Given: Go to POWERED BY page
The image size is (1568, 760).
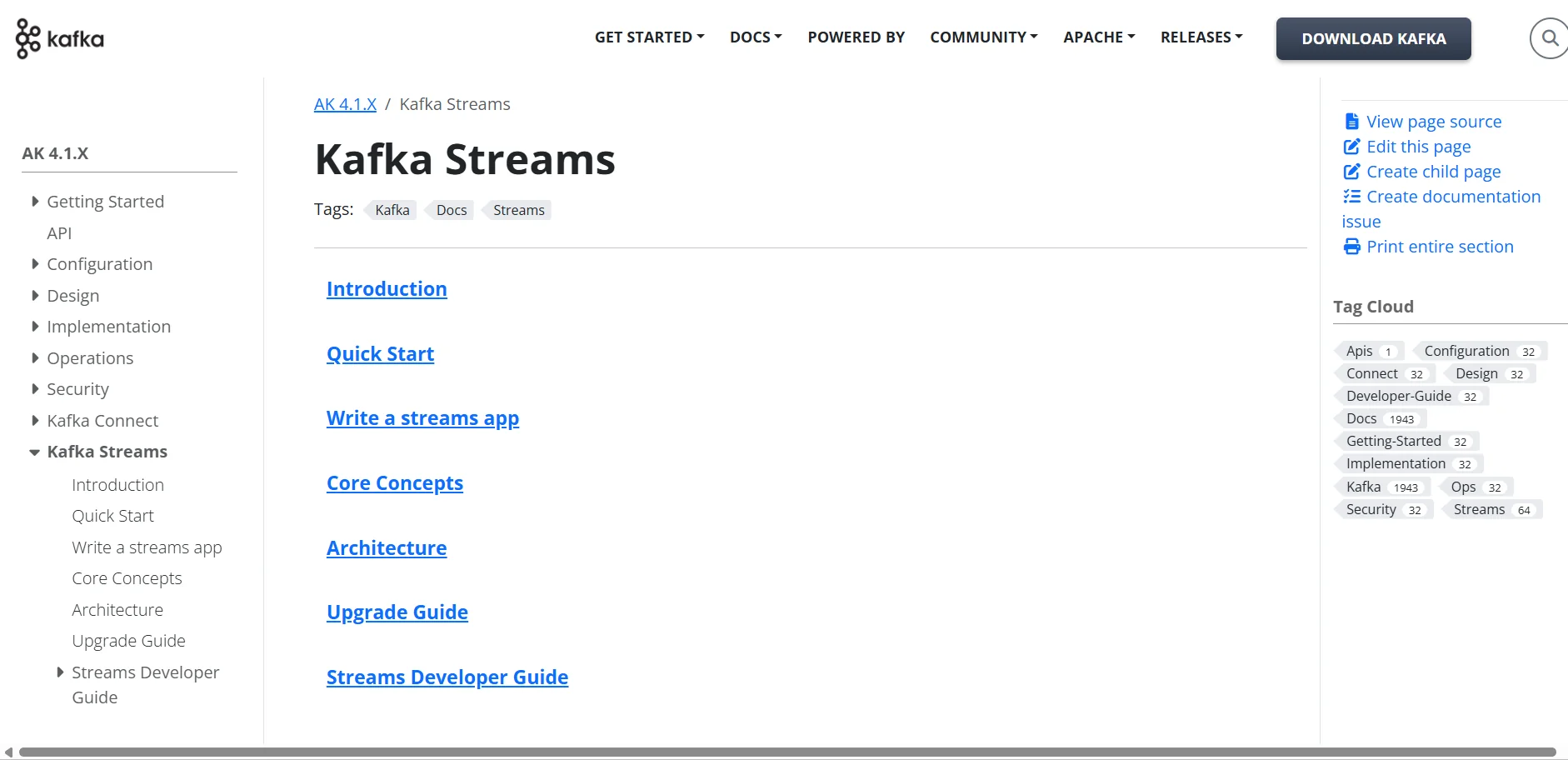Looking at the screenshot, I should click(x=856, y=37).
